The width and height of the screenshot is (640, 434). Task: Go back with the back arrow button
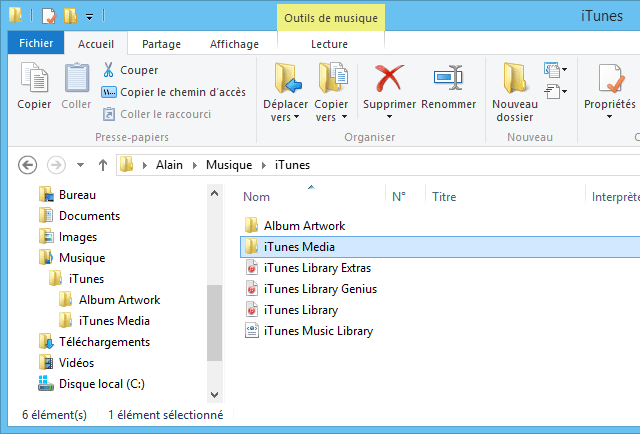pos(28,165)
